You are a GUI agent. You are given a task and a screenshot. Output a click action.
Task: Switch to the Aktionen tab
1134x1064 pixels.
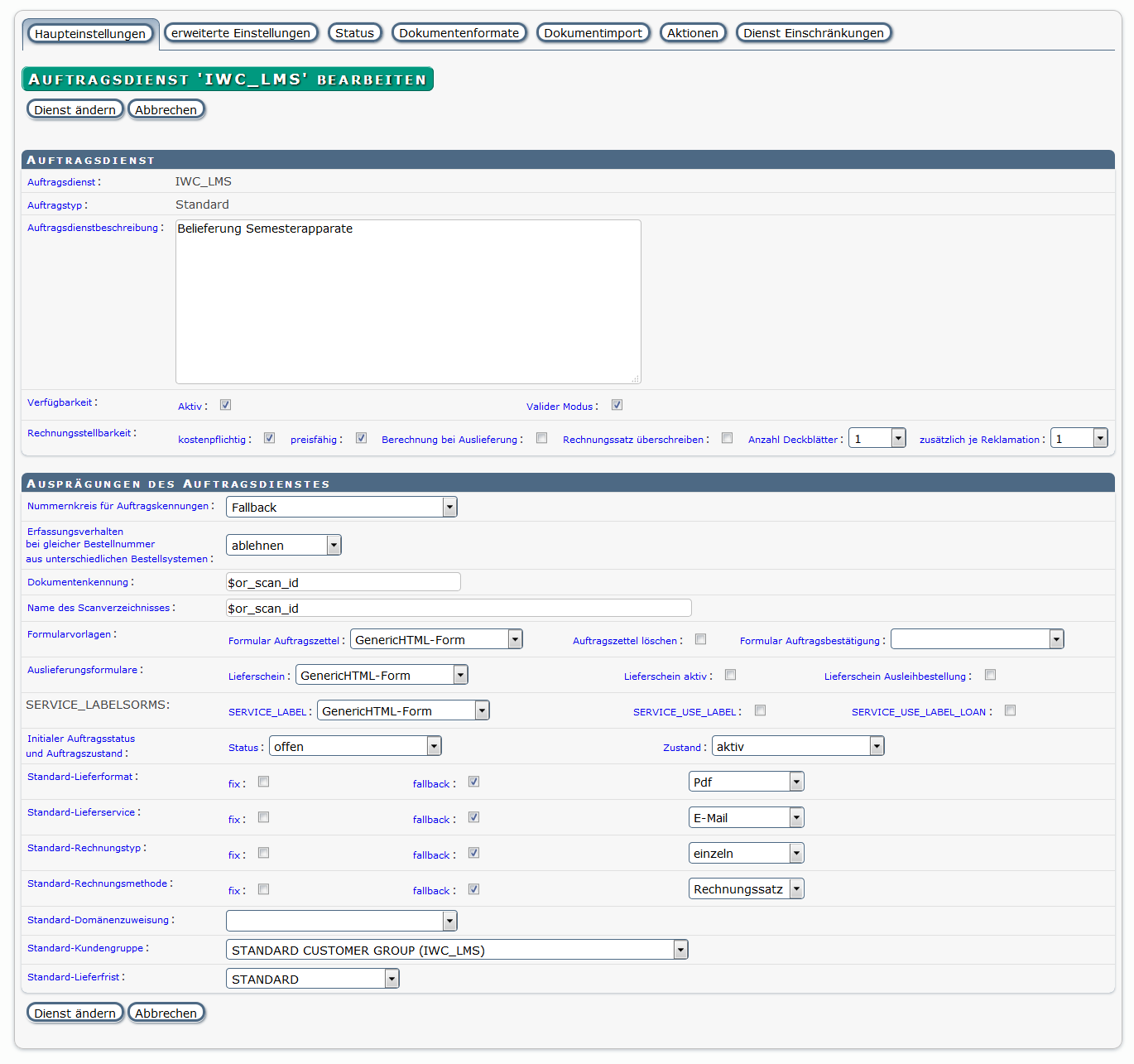(x=693, y=33)
